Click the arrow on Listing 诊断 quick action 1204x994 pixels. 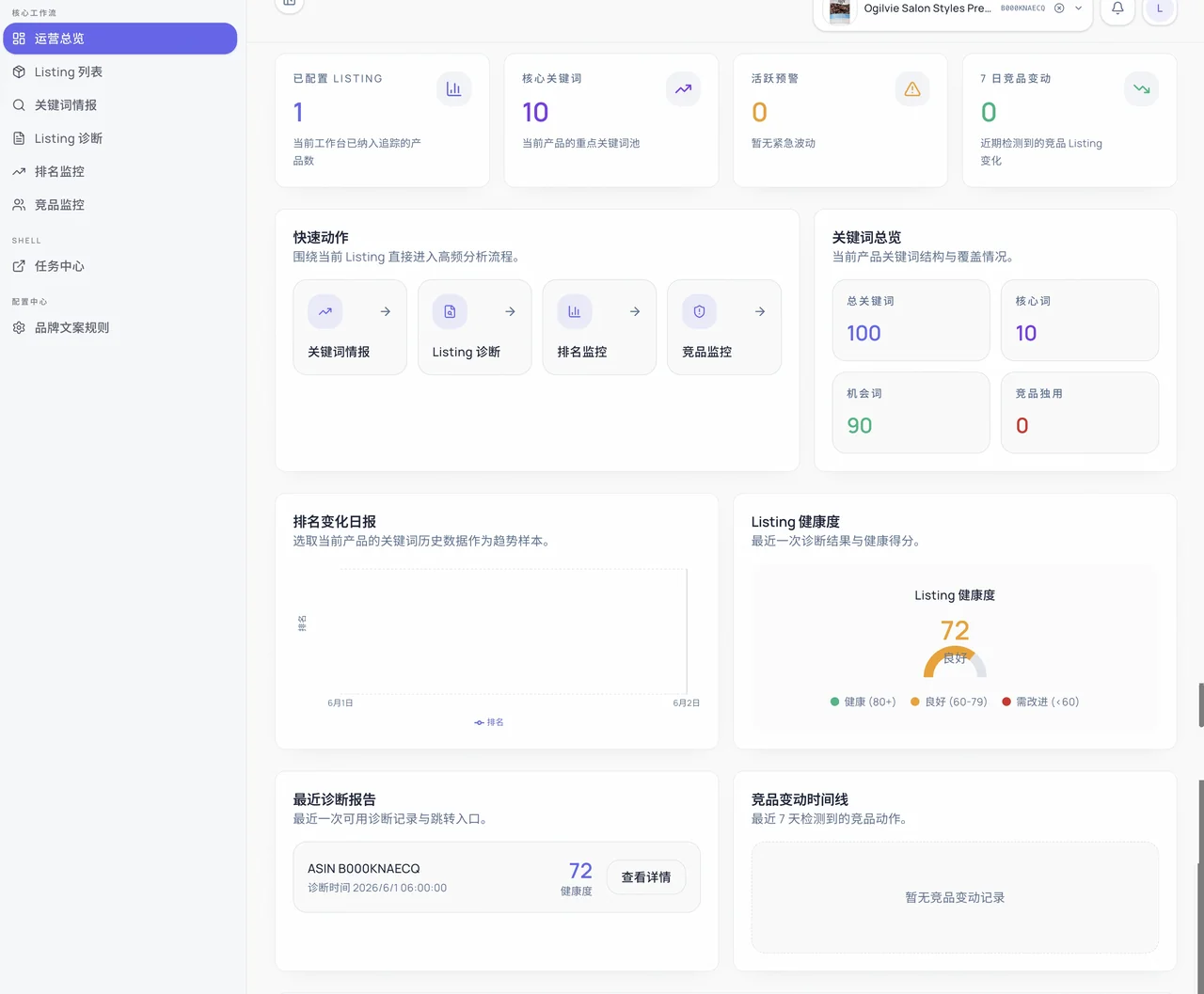pyautogui.click(x=510, y=311)
